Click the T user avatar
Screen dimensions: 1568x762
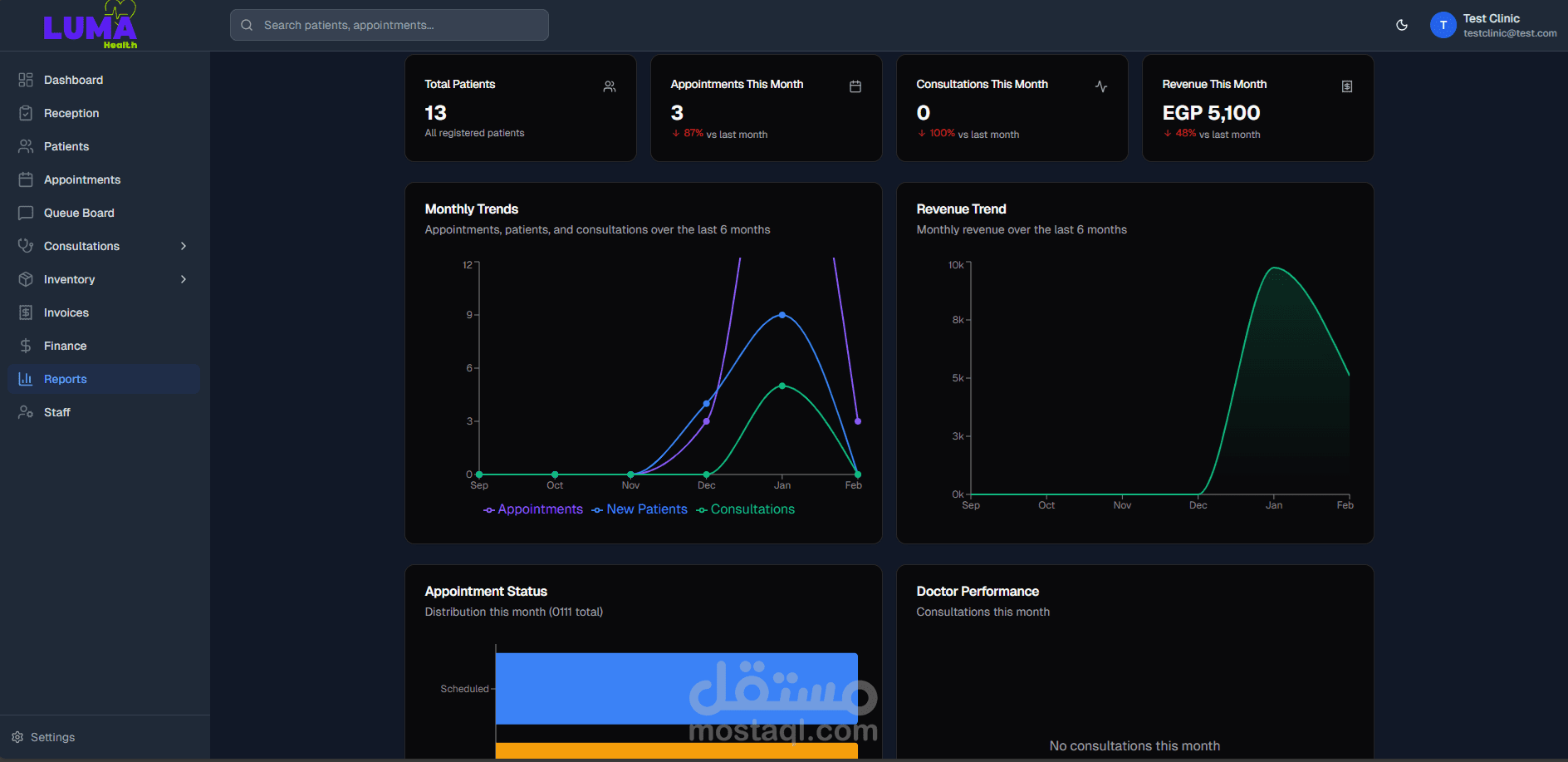[1443, 25]
